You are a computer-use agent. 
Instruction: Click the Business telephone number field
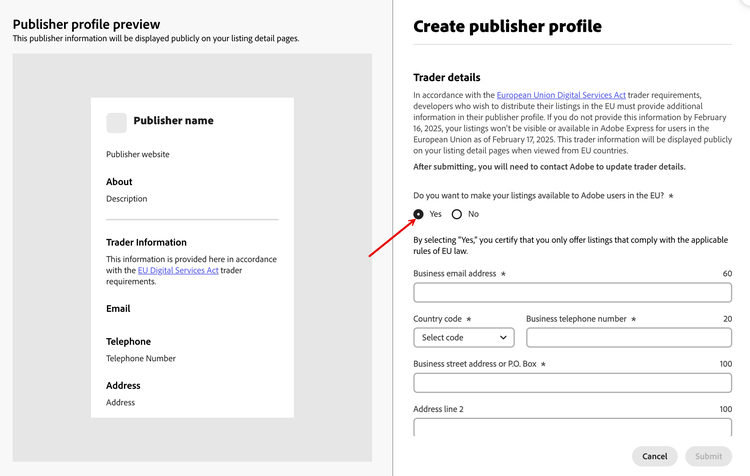click(628, 337)
